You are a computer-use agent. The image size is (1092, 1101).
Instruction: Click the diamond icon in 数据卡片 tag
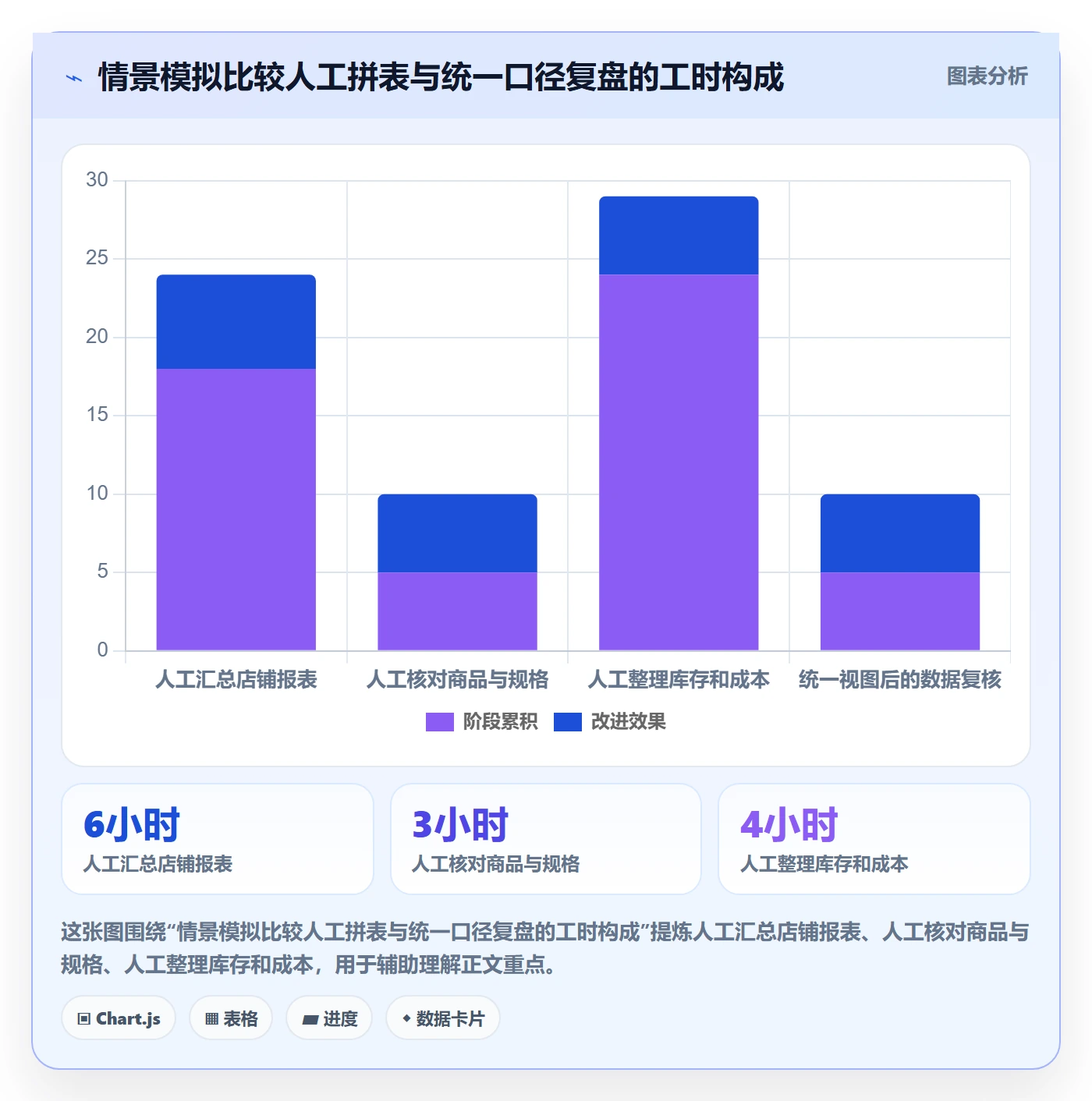[406, 1018]
